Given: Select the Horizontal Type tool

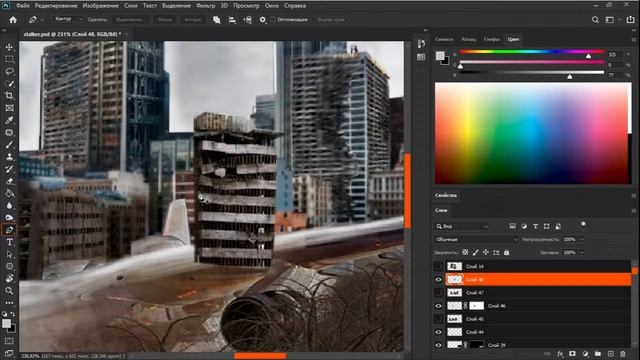Looking at the screenshot, I should [x=9, y=242].
